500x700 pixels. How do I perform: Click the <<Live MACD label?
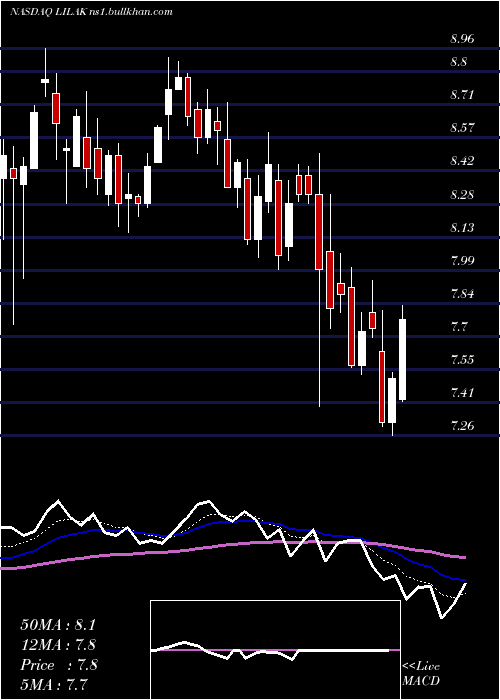coord(421,674)
